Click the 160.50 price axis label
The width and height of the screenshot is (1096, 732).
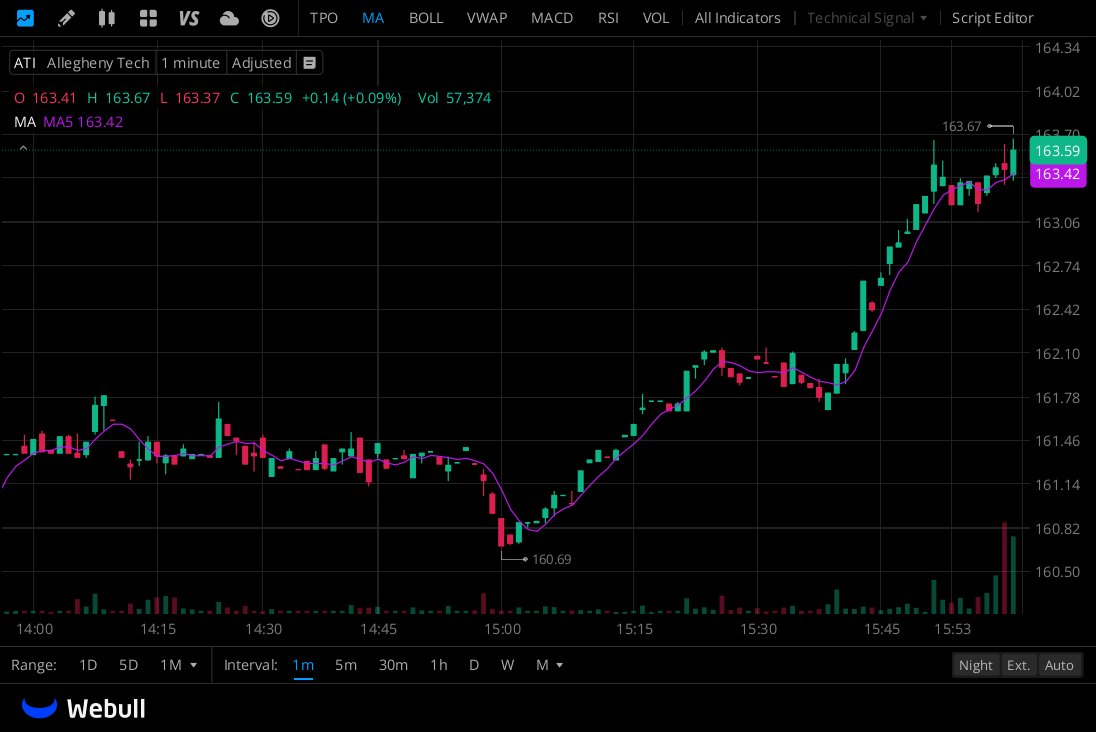[1058, 572]
